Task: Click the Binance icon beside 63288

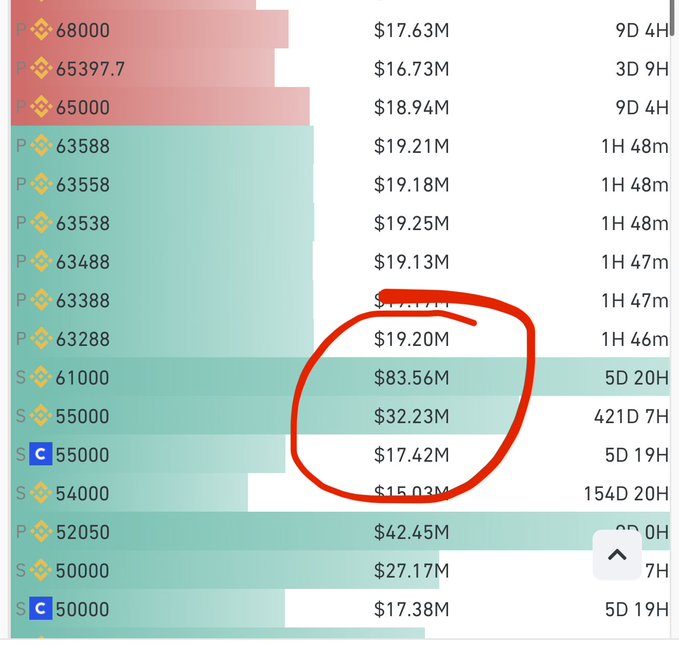Action: [x=41, y=338]
